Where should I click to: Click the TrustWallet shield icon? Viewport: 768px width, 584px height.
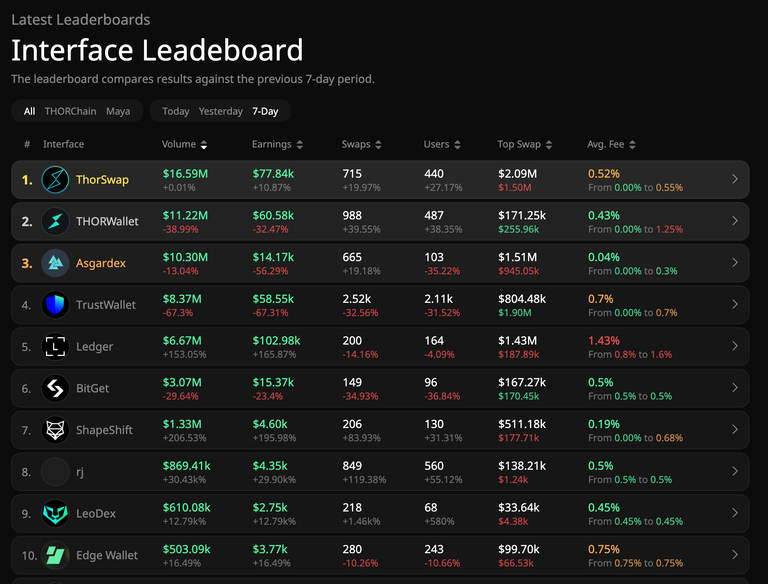tap(55, 305)
